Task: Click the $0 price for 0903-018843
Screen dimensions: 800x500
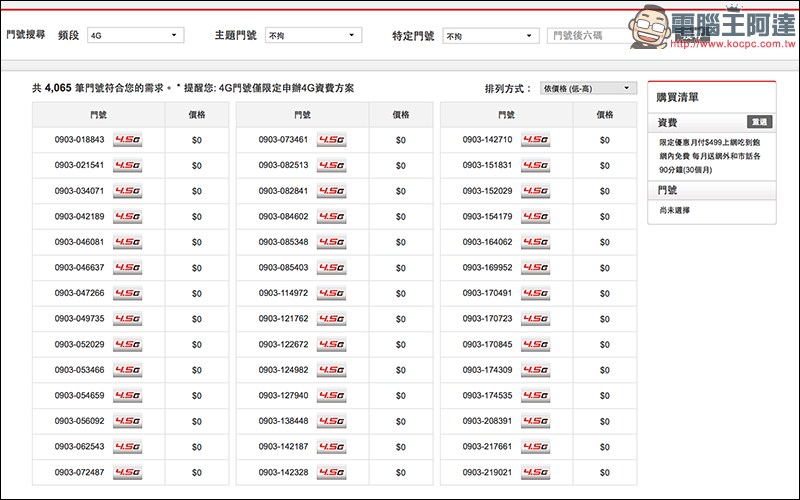Action: [x=197, y=140]
